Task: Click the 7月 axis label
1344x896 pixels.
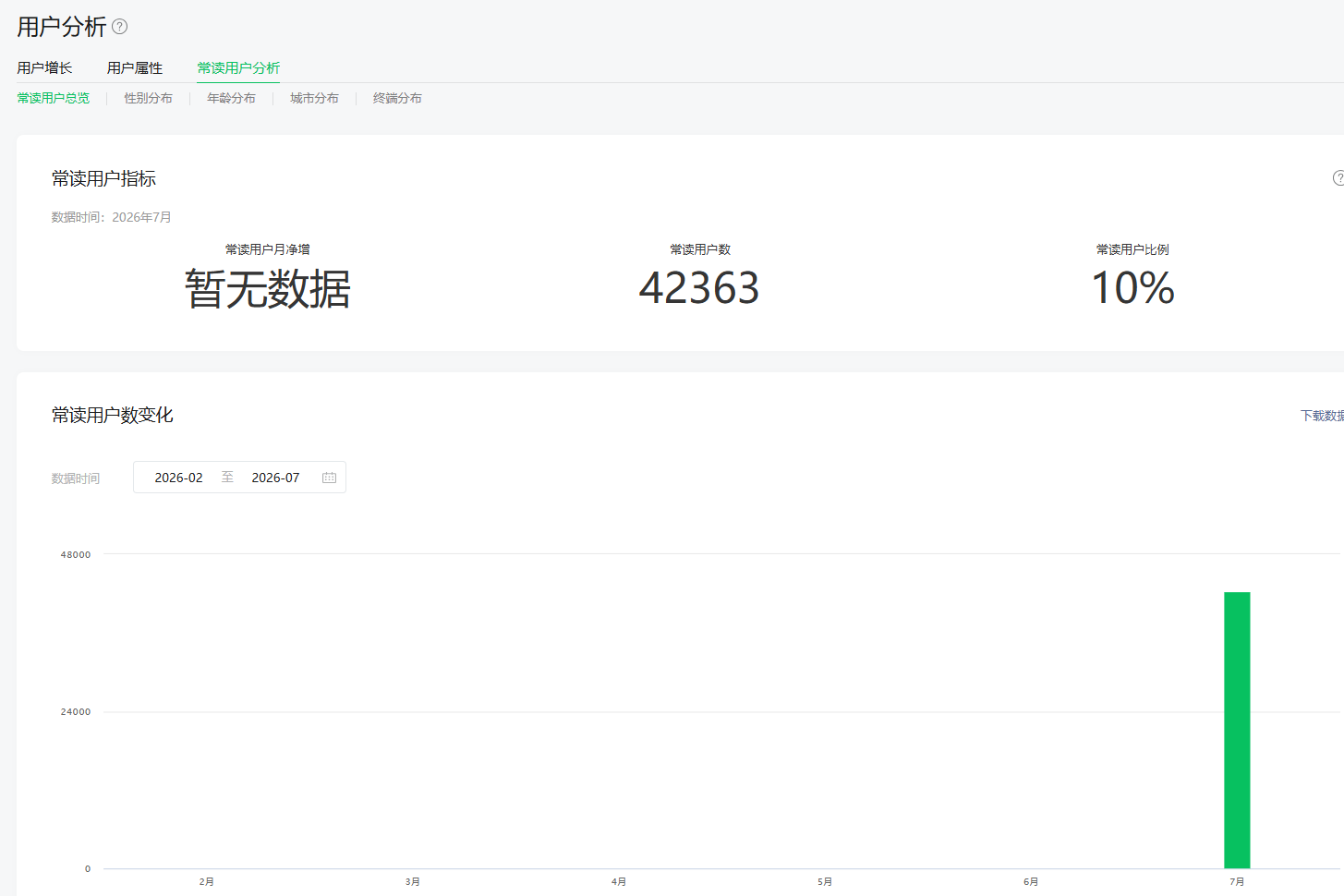Action: [1237, 882]
